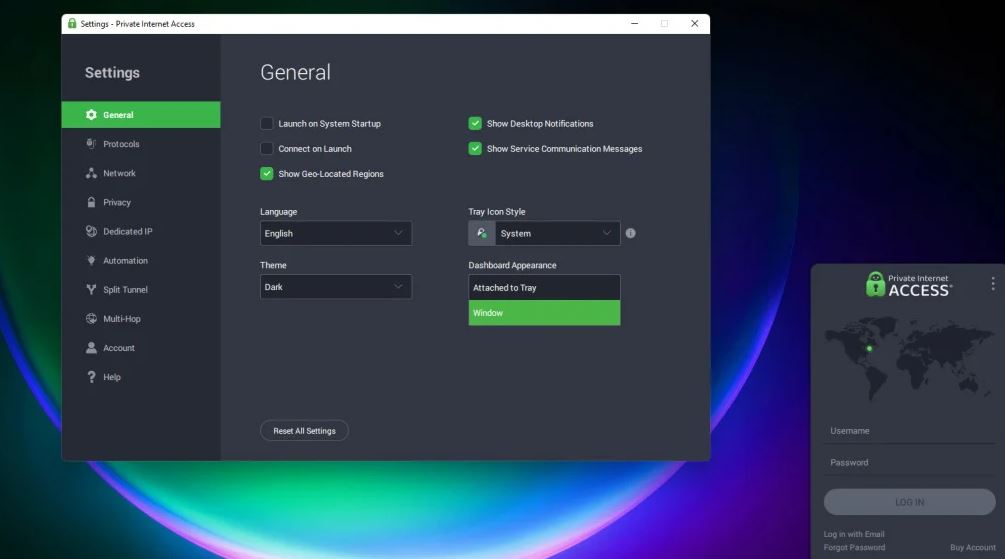Open the Help settings tab
Viewport: 1005px width, 559px height.
coord(141,377)
